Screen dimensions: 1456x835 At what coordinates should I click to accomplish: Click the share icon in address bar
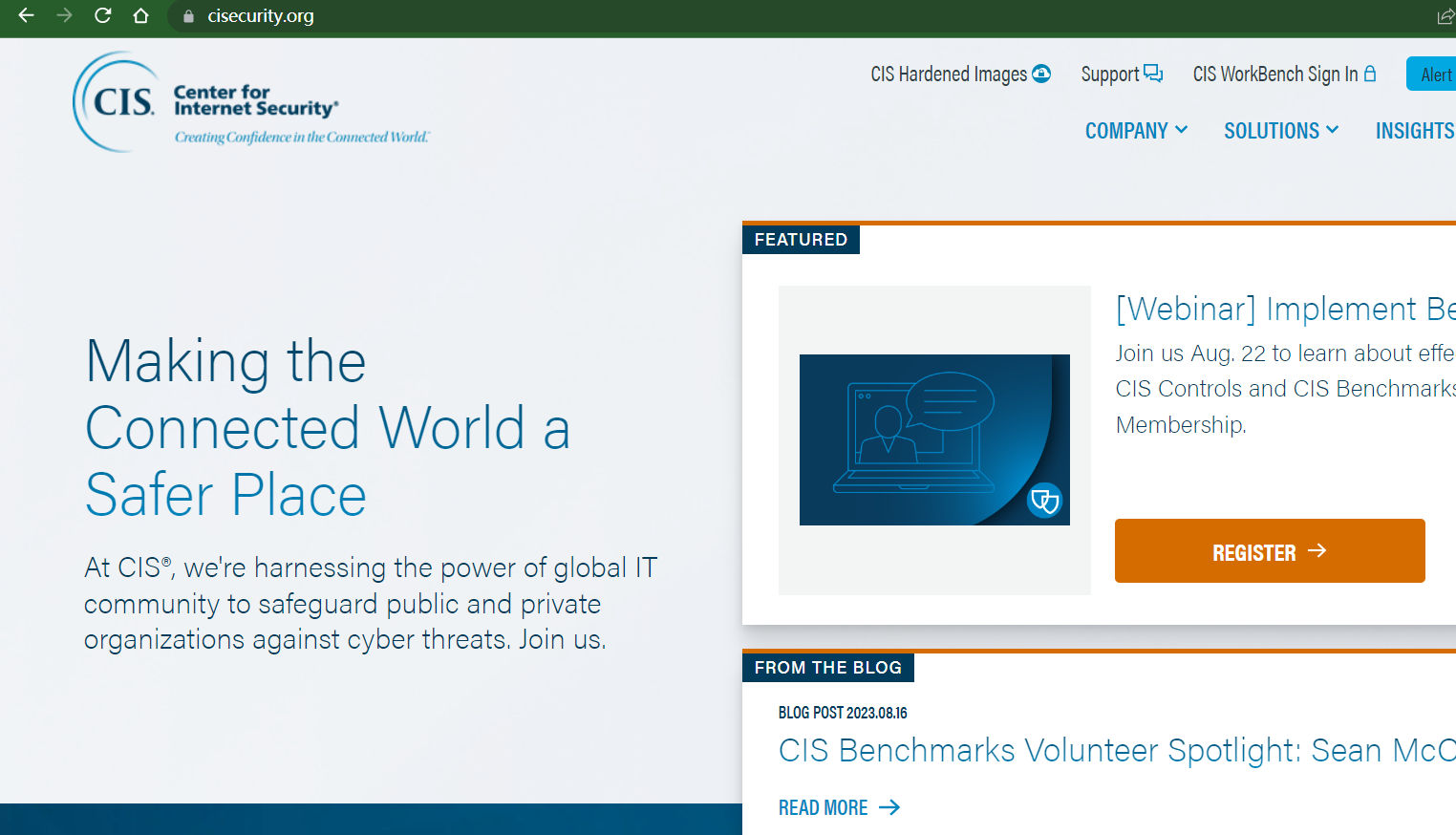tap(1445, 16)
